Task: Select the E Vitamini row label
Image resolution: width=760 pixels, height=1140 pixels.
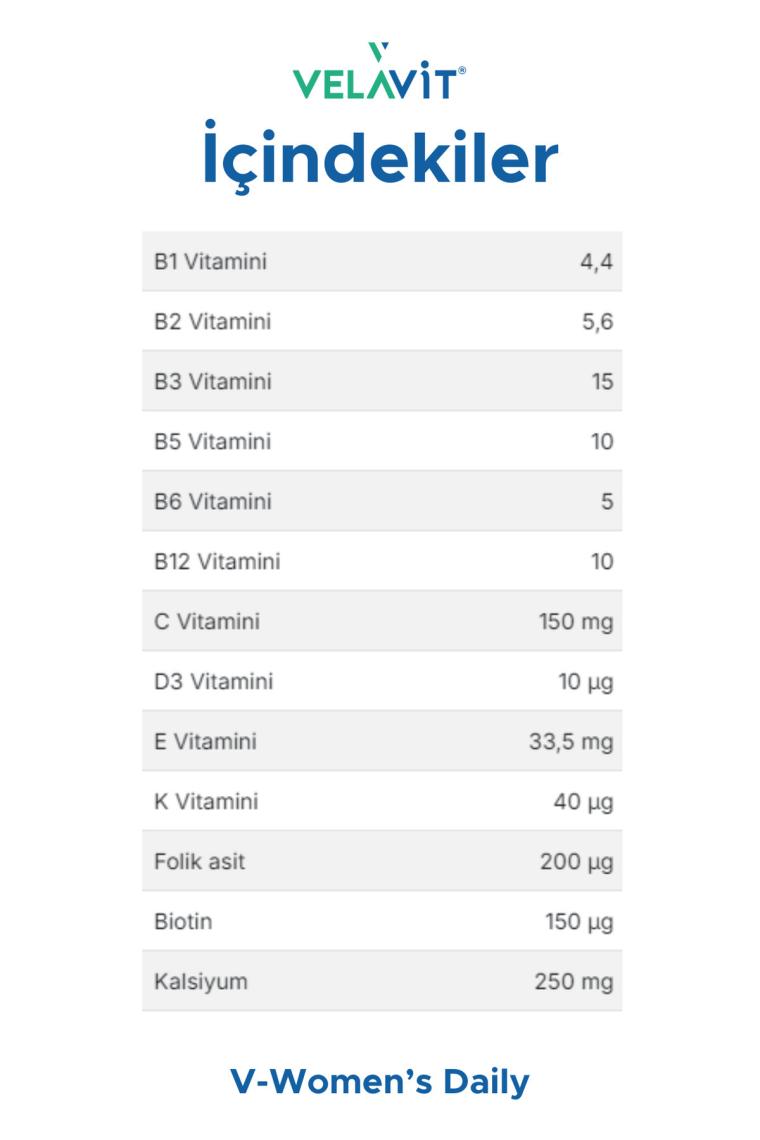Action: (x=205, y=742)
